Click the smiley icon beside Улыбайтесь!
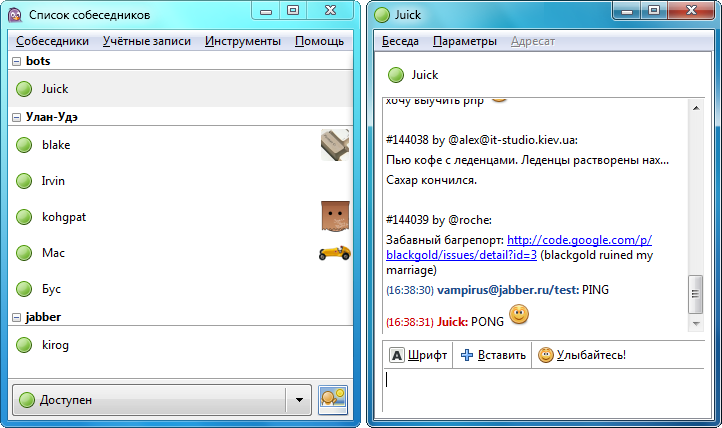Viewport: 722px width, 428px height. [x=546, y=355]
